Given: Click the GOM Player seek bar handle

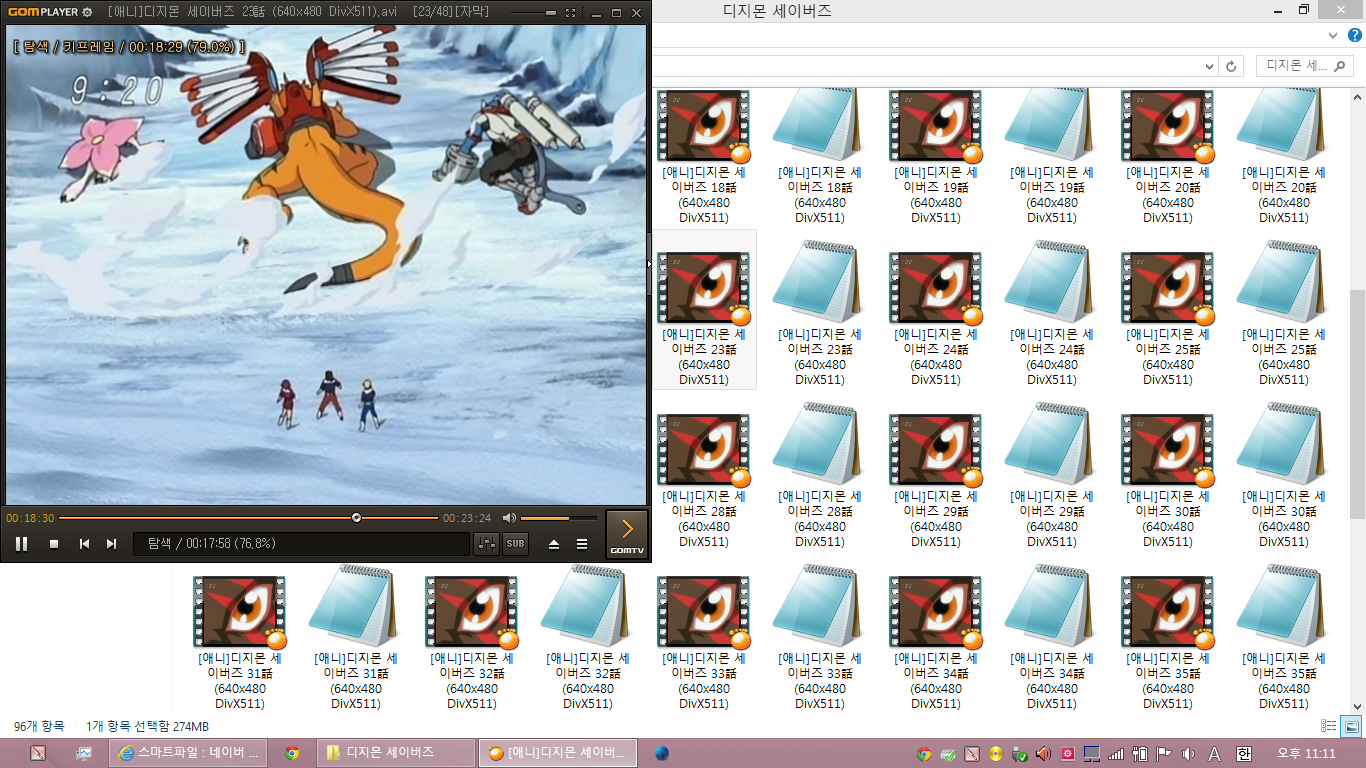Looking at the screenshot, I should pyautogui.click(x=356, y=518).
